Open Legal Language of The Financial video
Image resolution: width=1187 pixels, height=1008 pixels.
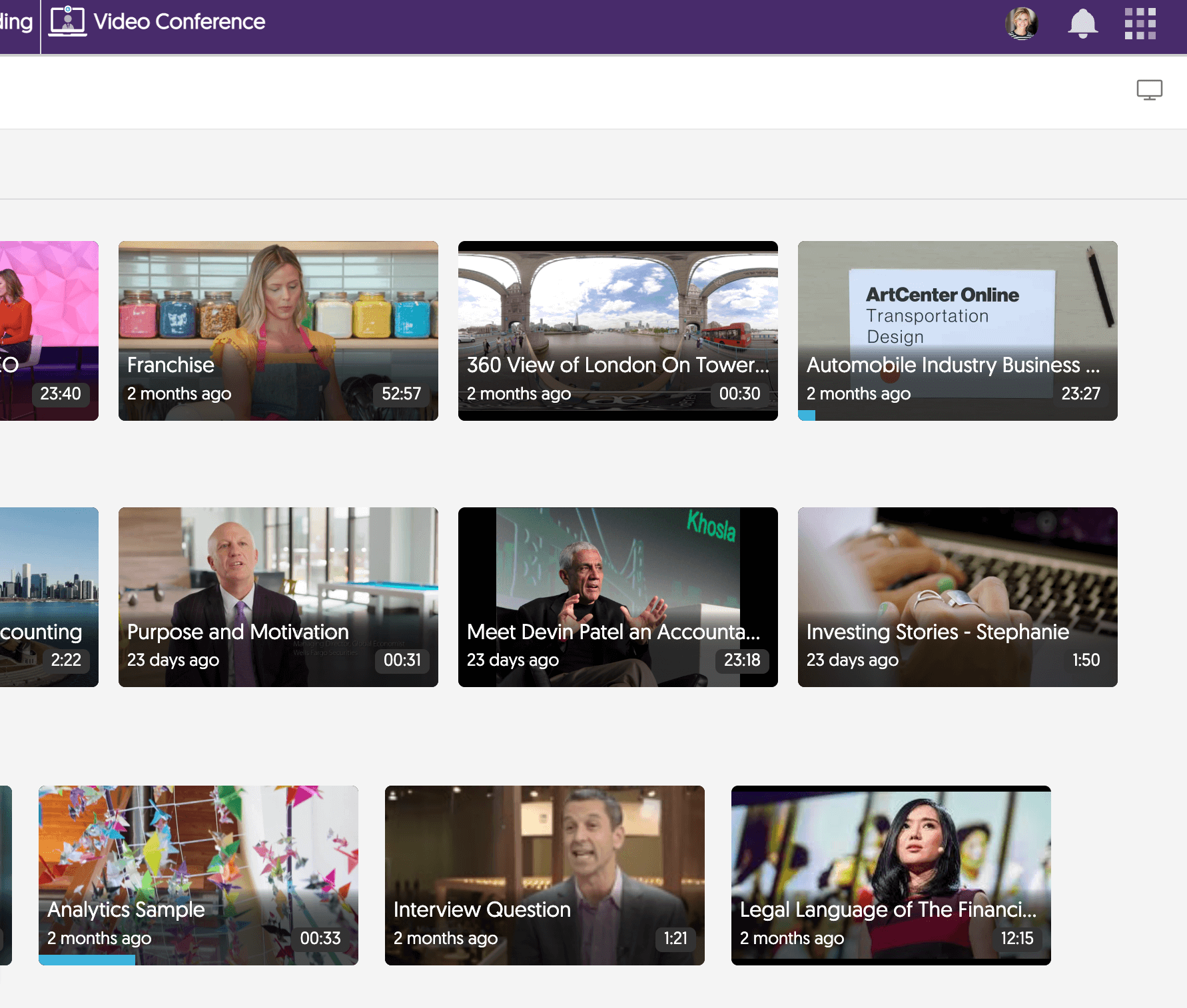pos(891,876)
